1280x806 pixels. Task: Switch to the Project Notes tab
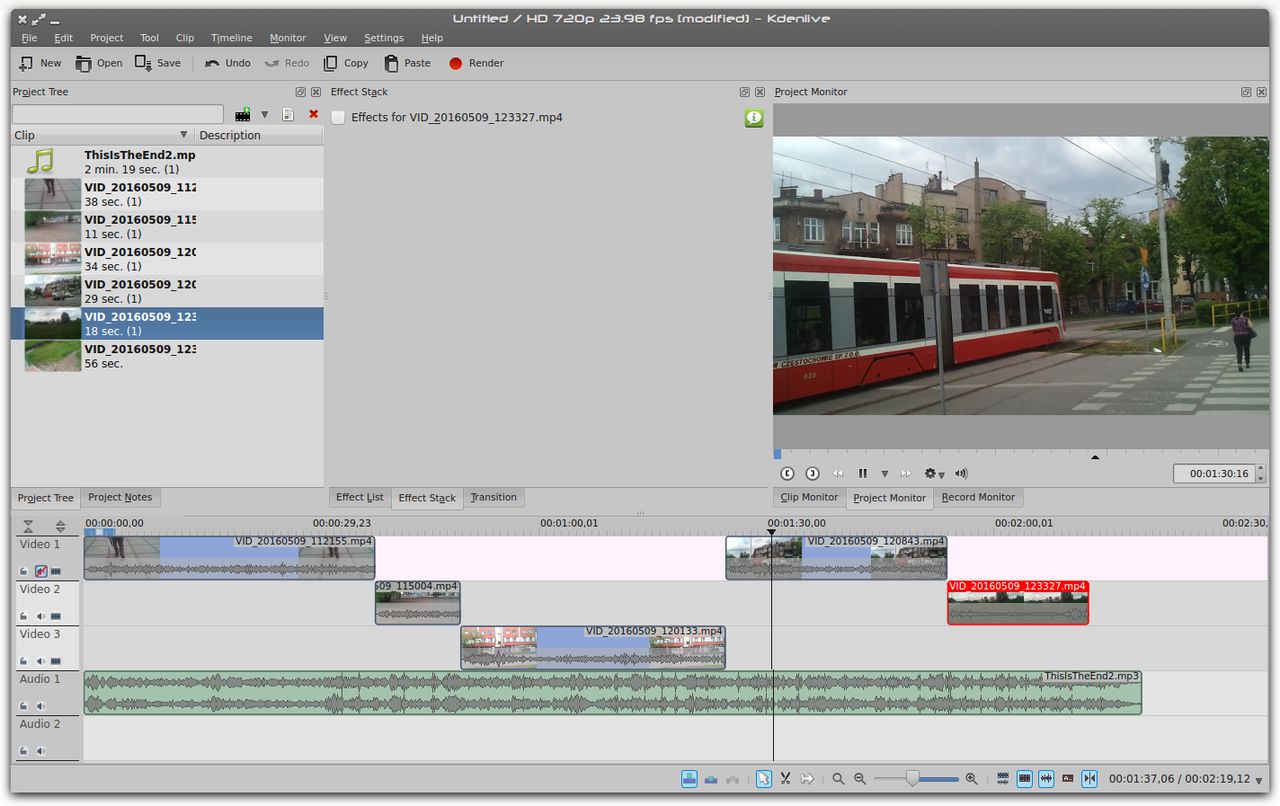pos(120,497)
